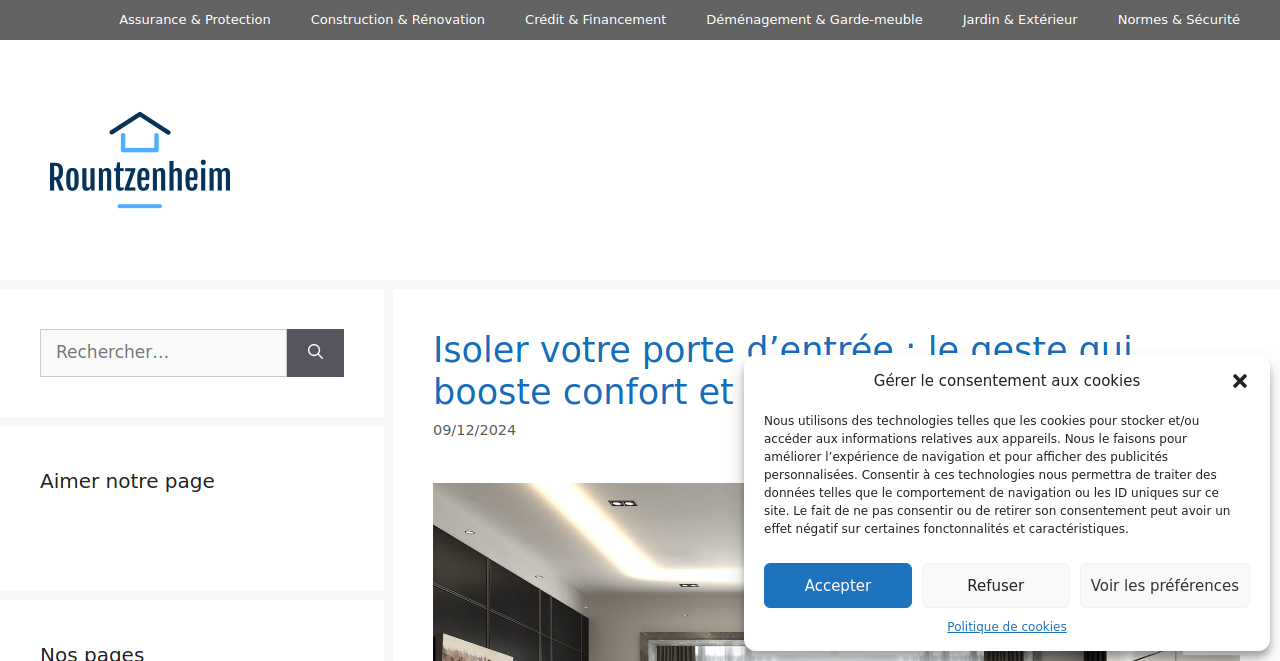Open the Jardin & Extérieur menu
This screenshot has height=661, width=1280.
[1020, 20]
